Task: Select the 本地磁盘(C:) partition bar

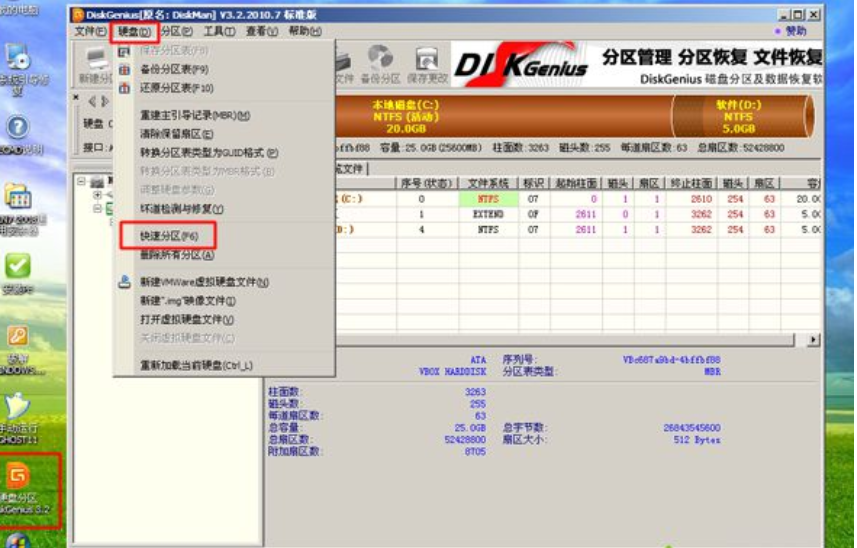Action: pos(503,116)
